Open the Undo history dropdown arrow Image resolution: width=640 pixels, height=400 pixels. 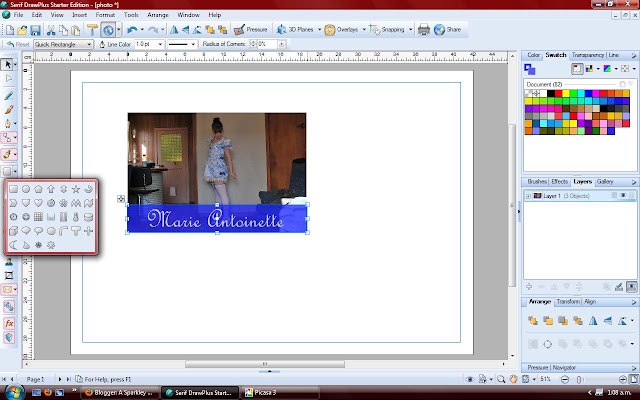(x=142, y=30)
